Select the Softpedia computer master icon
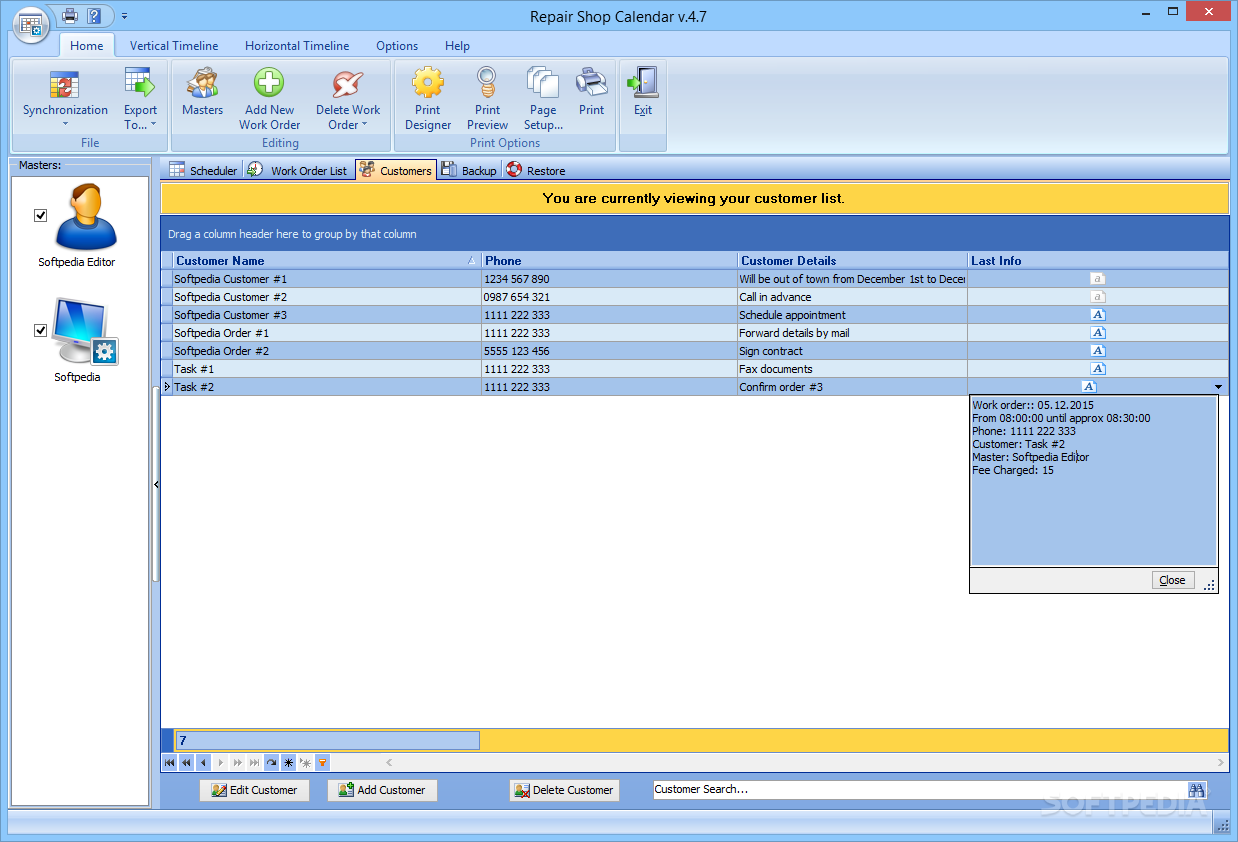The width and height of the screenshot is (1238, 842). point(85,332)
